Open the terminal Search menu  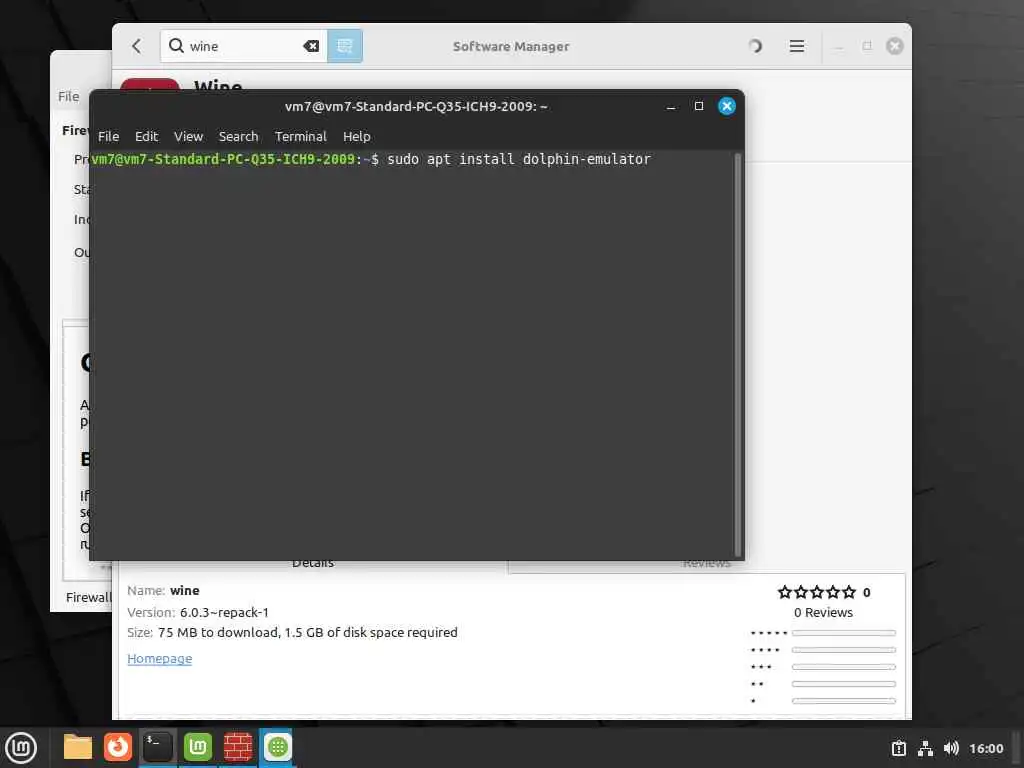pos(238,136)
